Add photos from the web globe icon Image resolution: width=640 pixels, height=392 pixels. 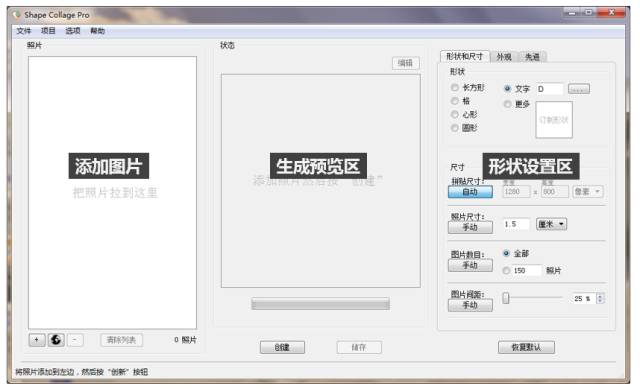56,340
